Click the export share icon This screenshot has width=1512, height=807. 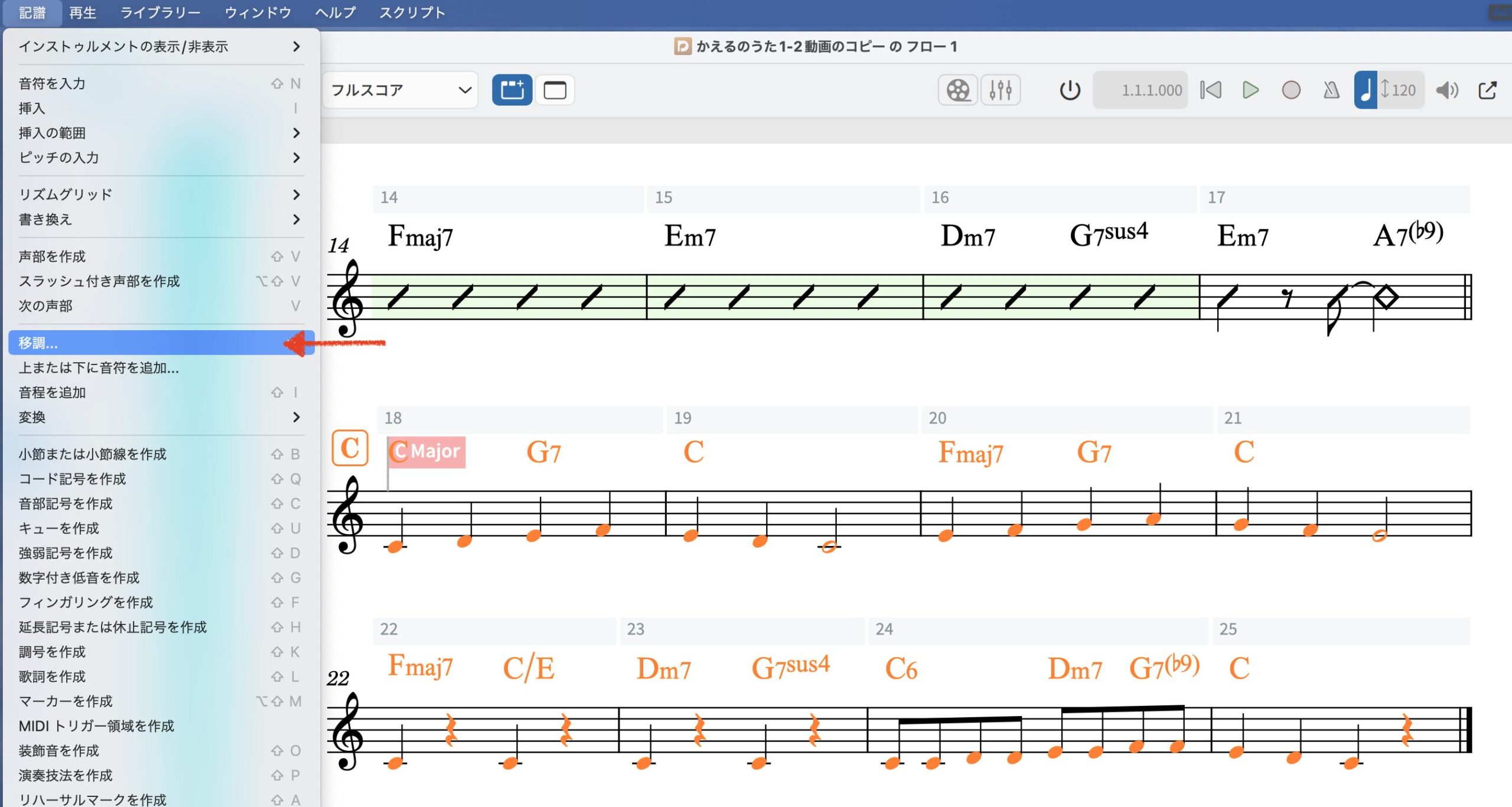[x=1487, y=90]
